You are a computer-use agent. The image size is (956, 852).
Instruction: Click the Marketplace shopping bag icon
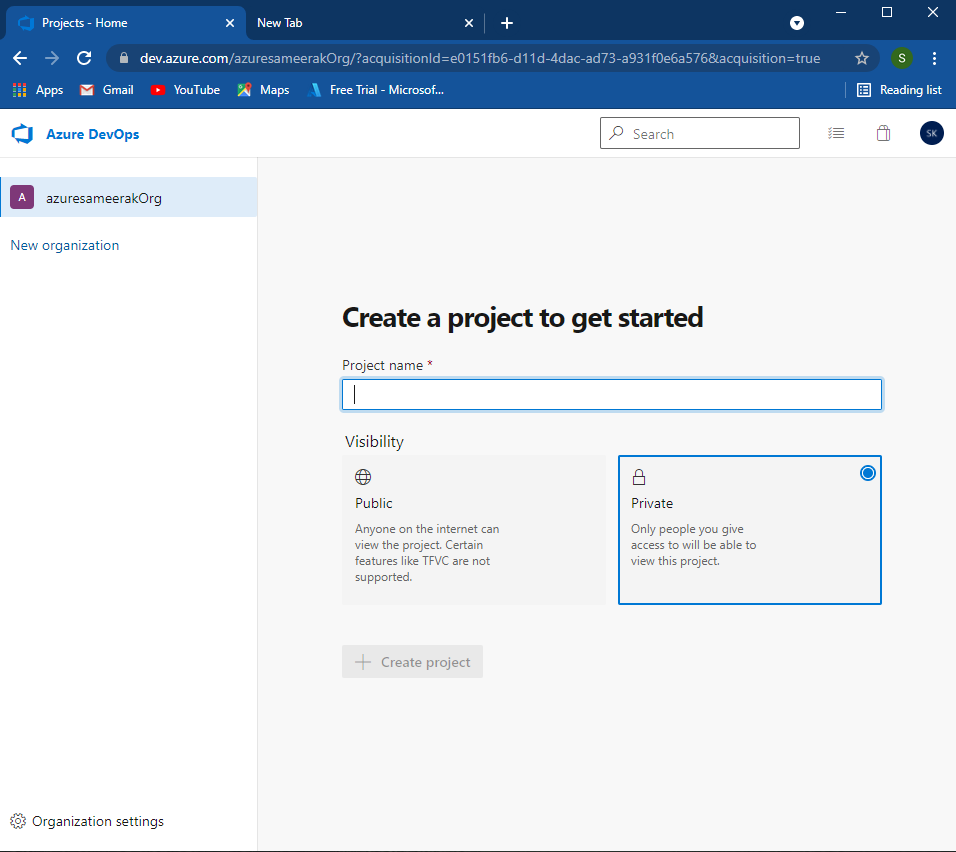[883, 132]
